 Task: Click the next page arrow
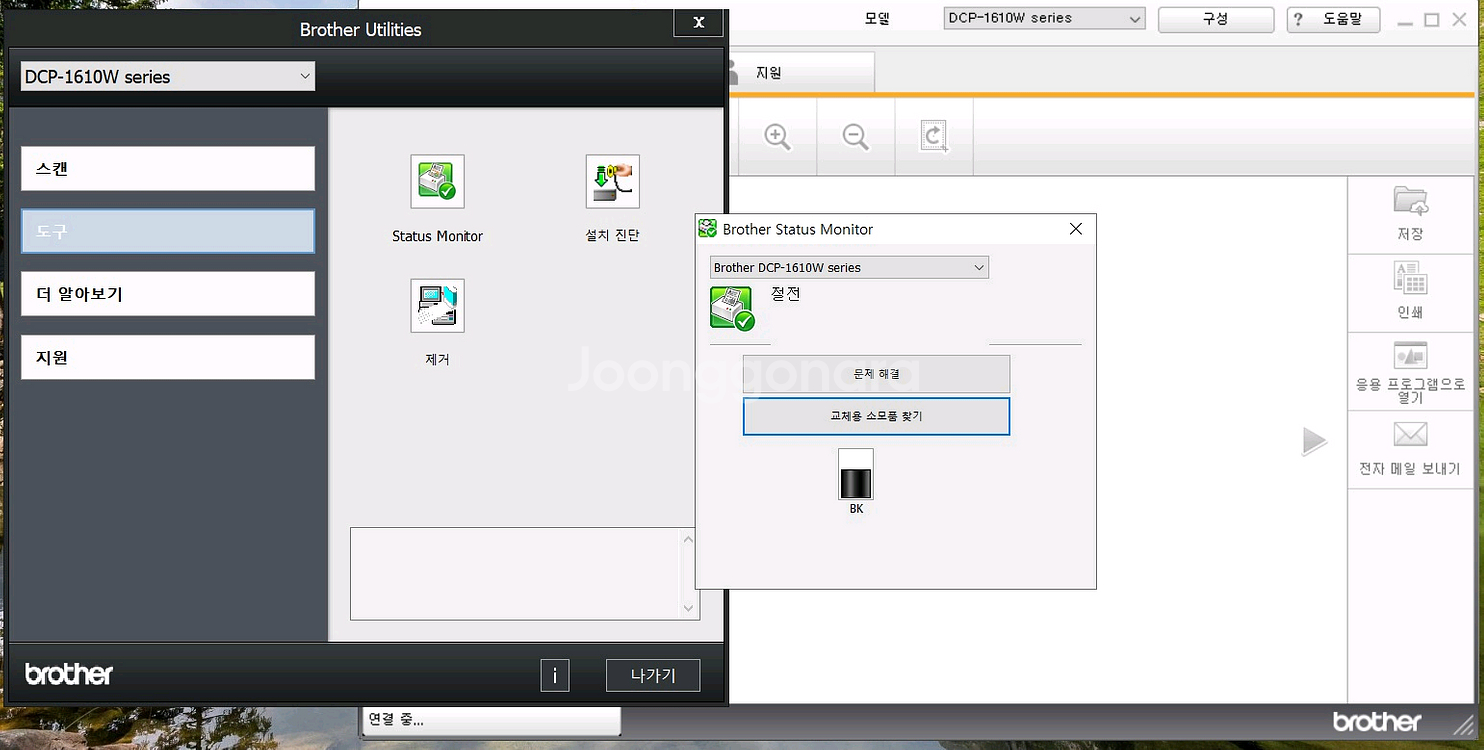tap(1314, 442)
